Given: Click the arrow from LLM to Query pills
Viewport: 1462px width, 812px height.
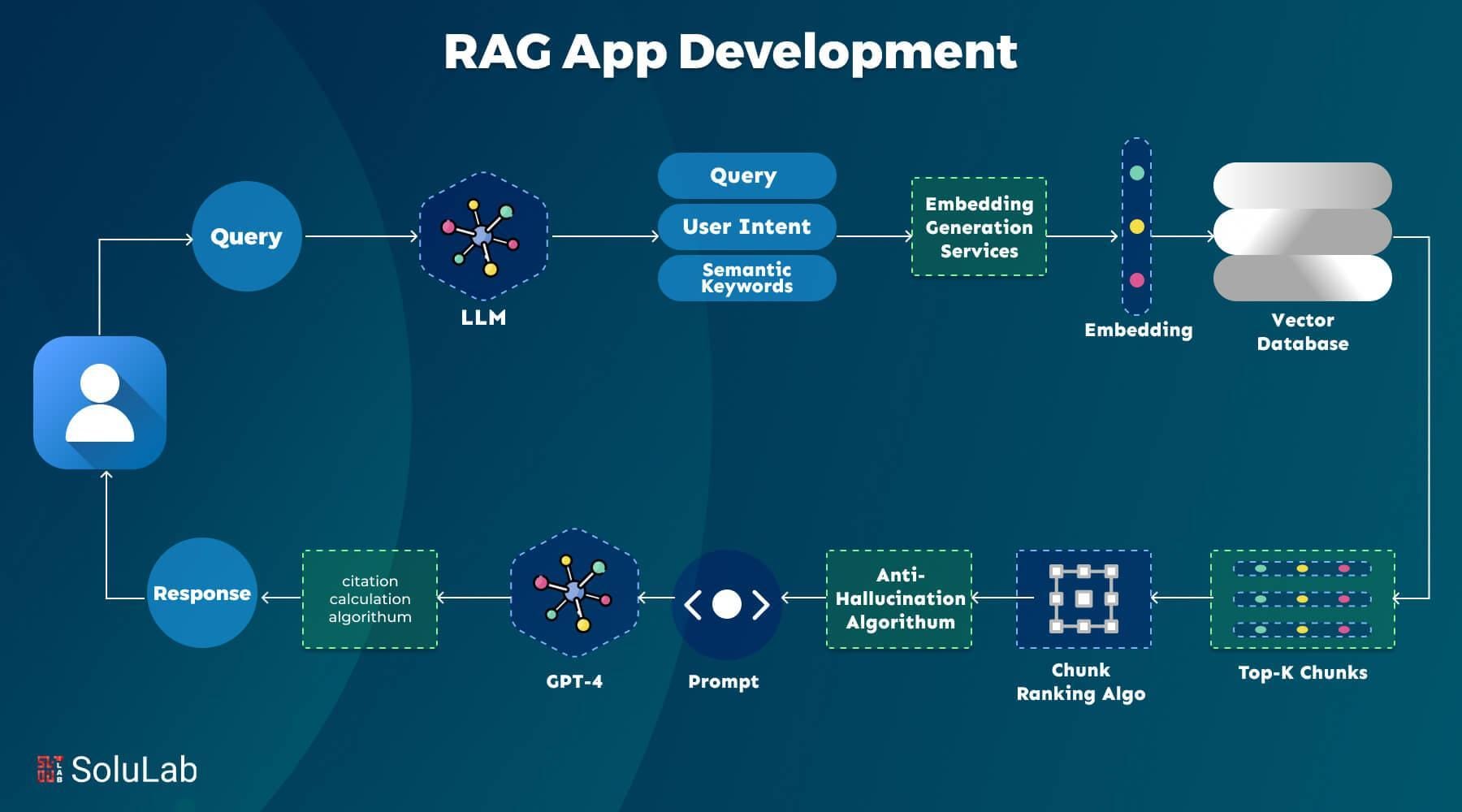Looking at the screenshot, I should point(605,237).
